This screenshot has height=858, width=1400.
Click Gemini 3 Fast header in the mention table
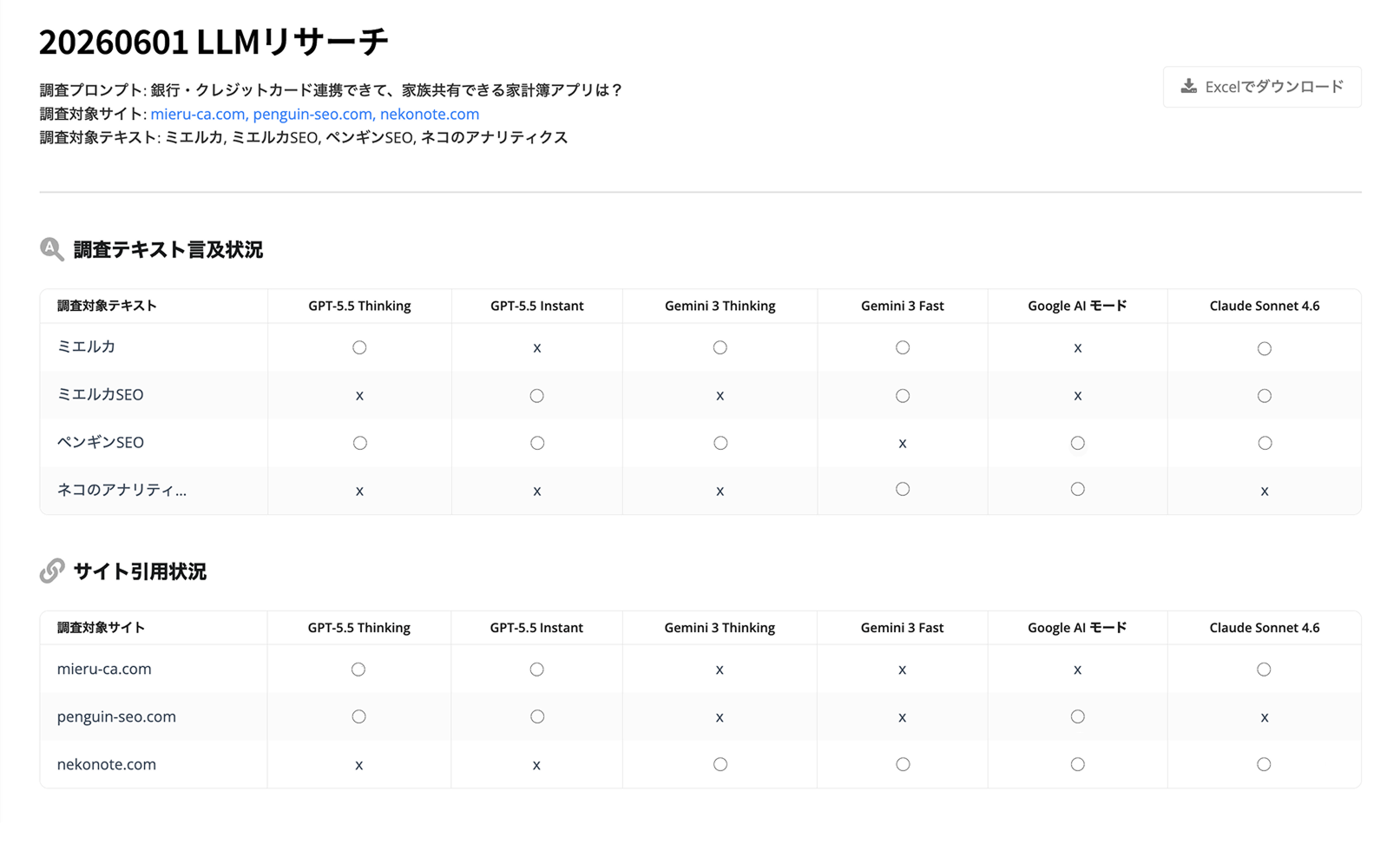(x=902, y=306)
